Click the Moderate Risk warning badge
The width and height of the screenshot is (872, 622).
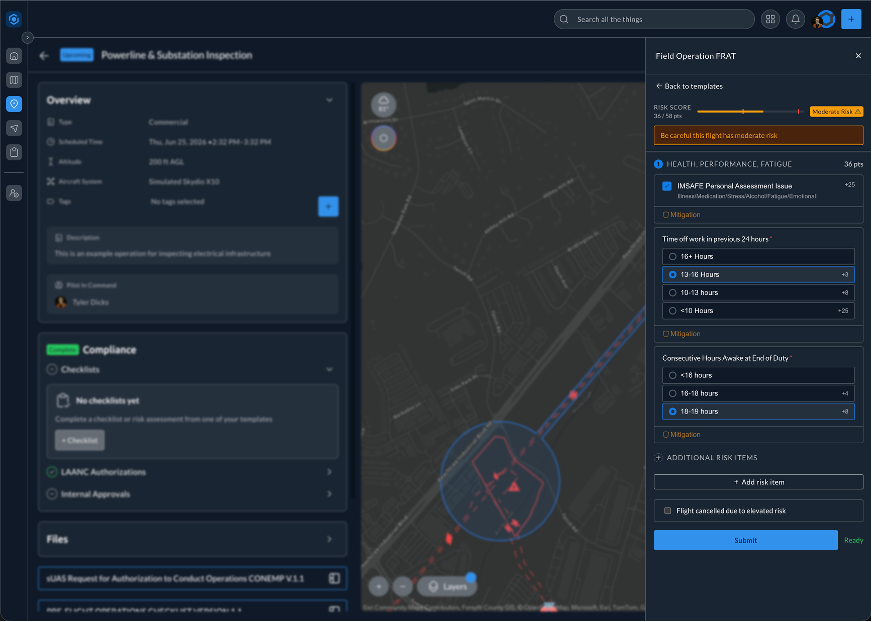pos(836,112)
